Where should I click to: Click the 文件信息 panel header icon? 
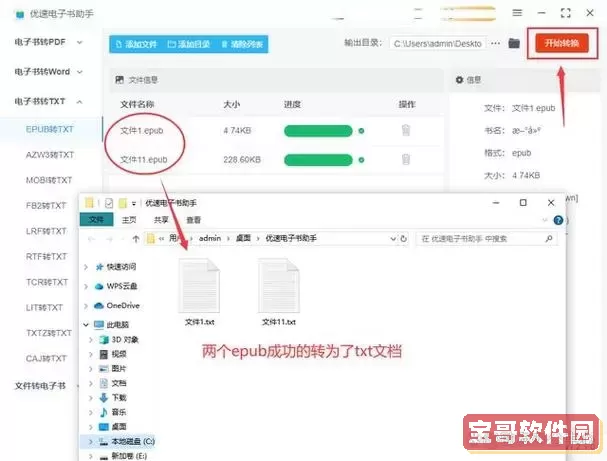coord(119,80)
